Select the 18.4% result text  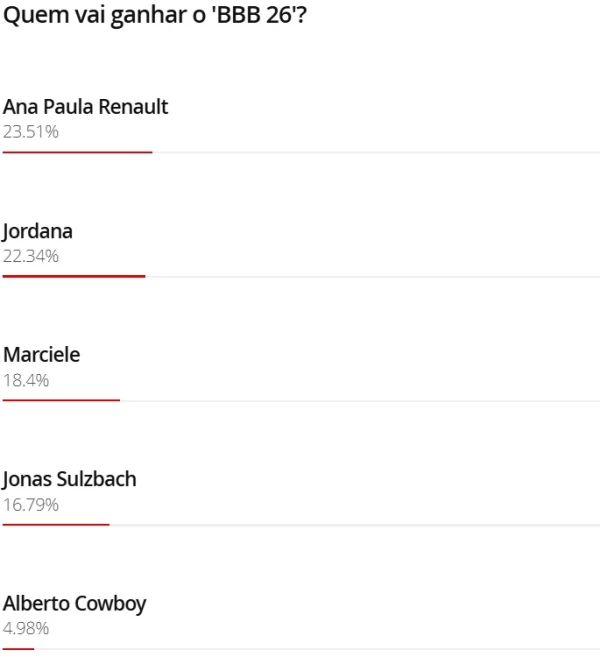click(26, 380)
